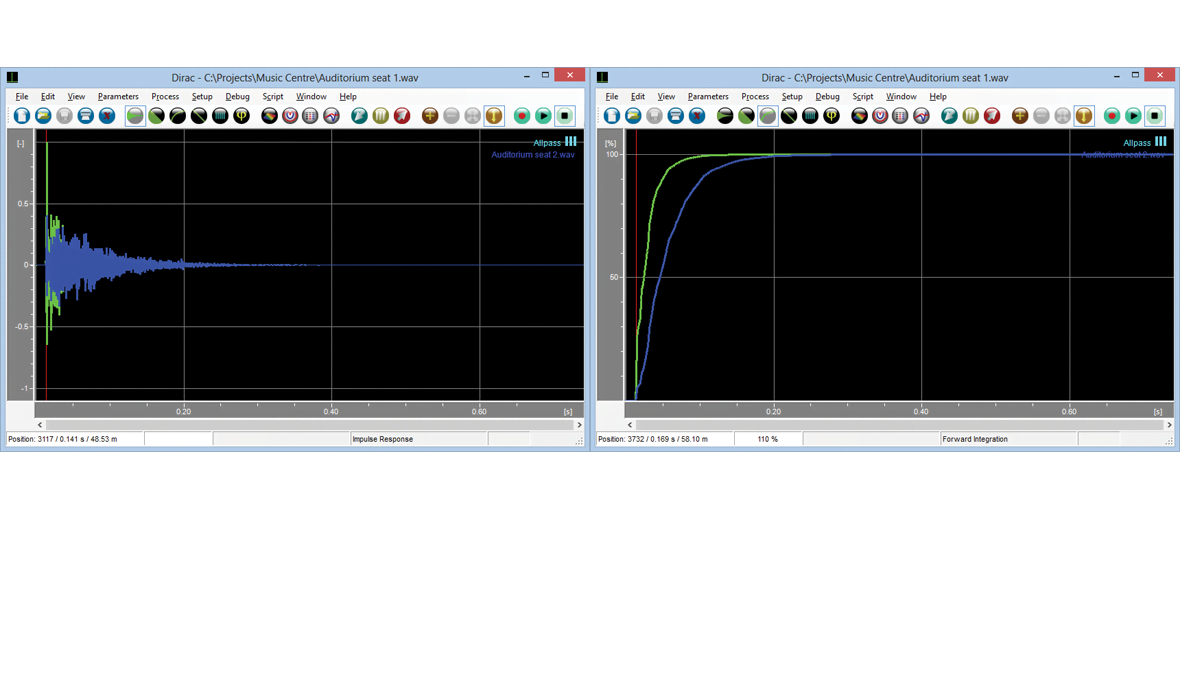Click the New file icon in the Impulse Response window

22,116
